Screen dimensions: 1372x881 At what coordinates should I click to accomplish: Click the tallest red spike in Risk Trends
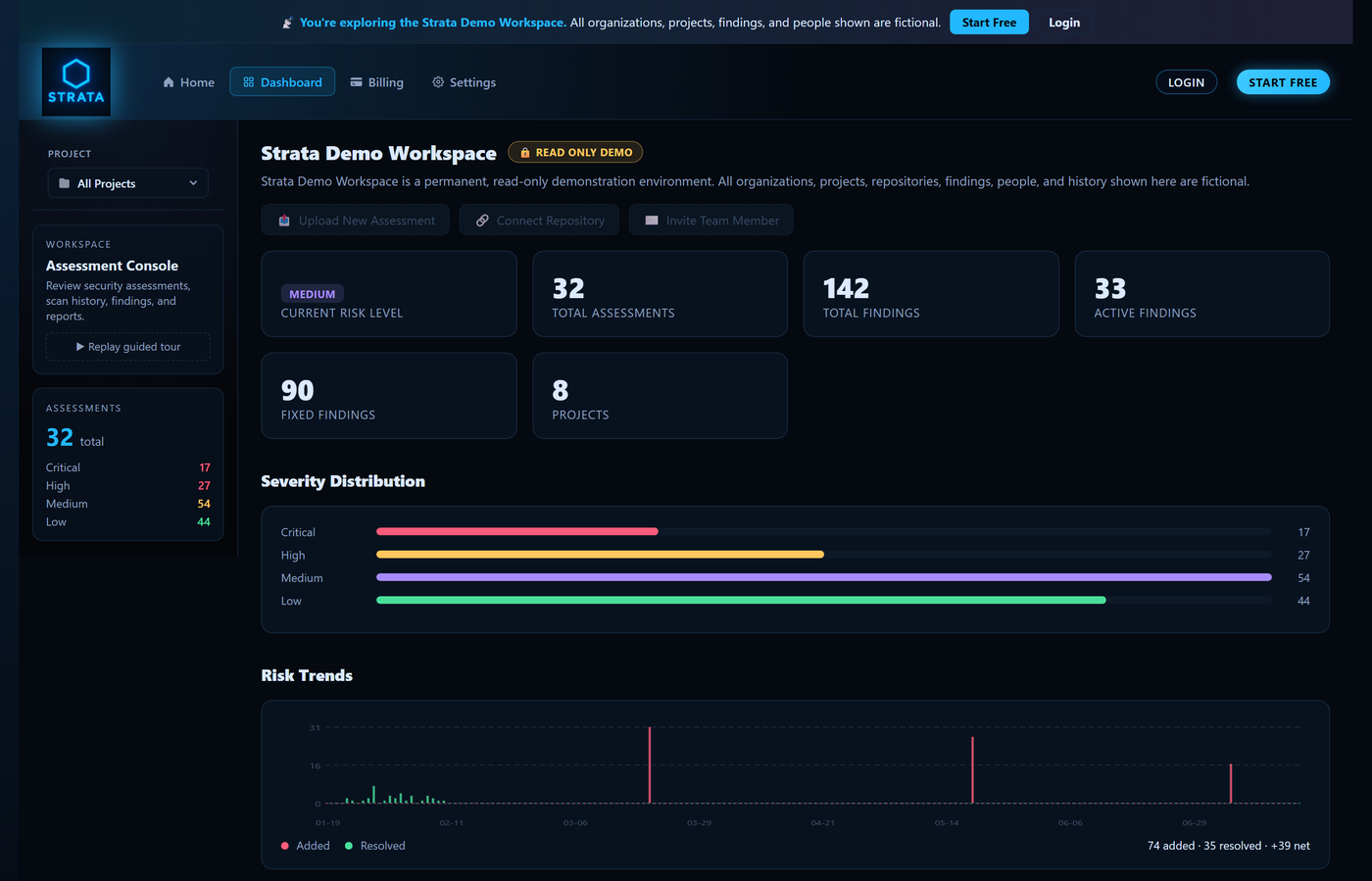click(650, 765)
